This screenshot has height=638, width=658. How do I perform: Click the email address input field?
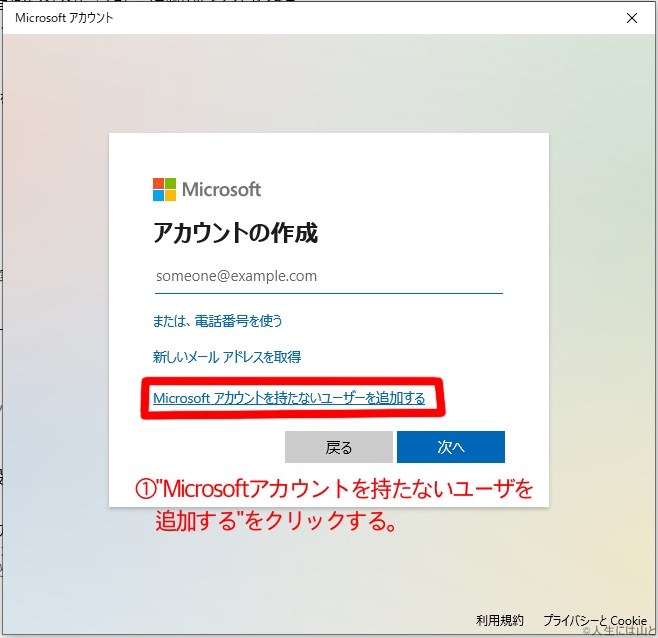(x=329, y=277)
